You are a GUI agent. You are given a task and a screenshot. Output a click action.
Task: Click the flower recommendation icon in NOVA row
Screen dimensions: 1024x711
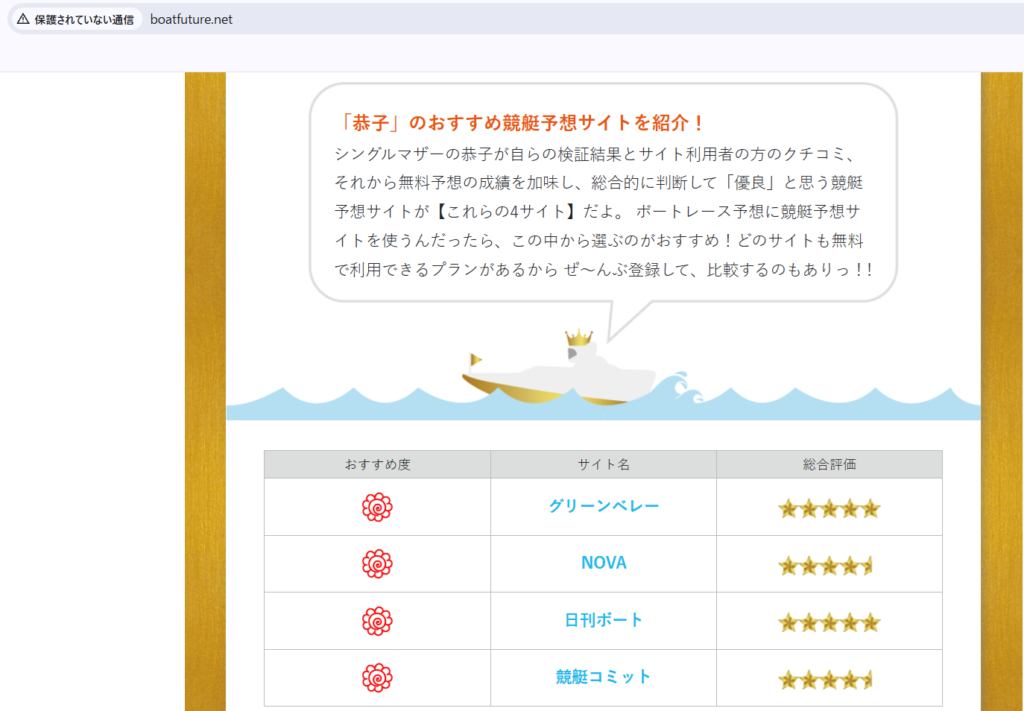click(x=377, y=564)
